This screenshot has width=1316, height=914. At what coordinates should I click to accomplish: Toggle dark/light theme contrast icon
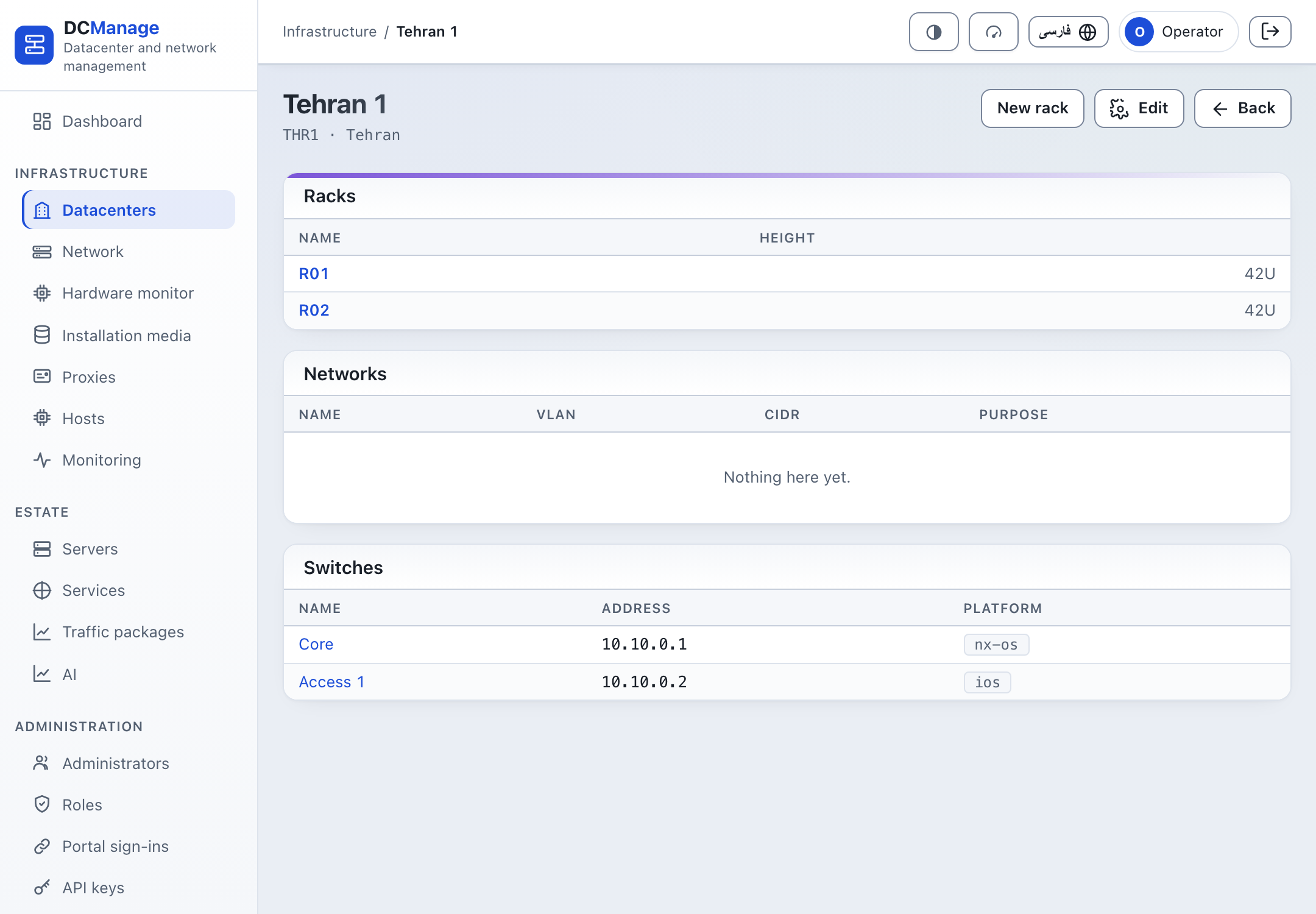(933, 32)
